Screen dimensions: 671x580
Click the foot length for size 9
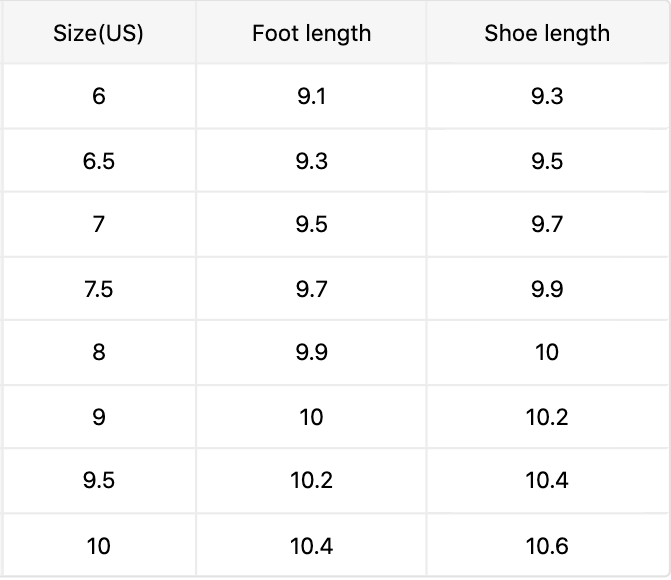pos(311,417)
